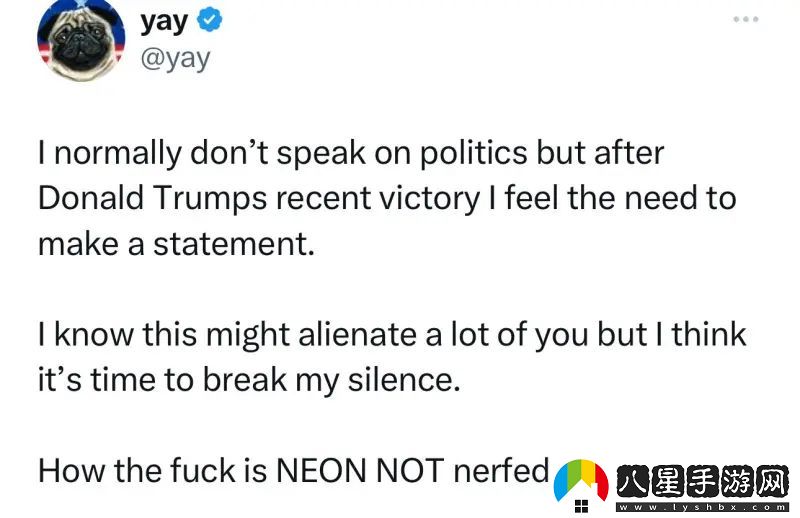
Task: Open the @yay handle profile link
Action: coord(175,59)
